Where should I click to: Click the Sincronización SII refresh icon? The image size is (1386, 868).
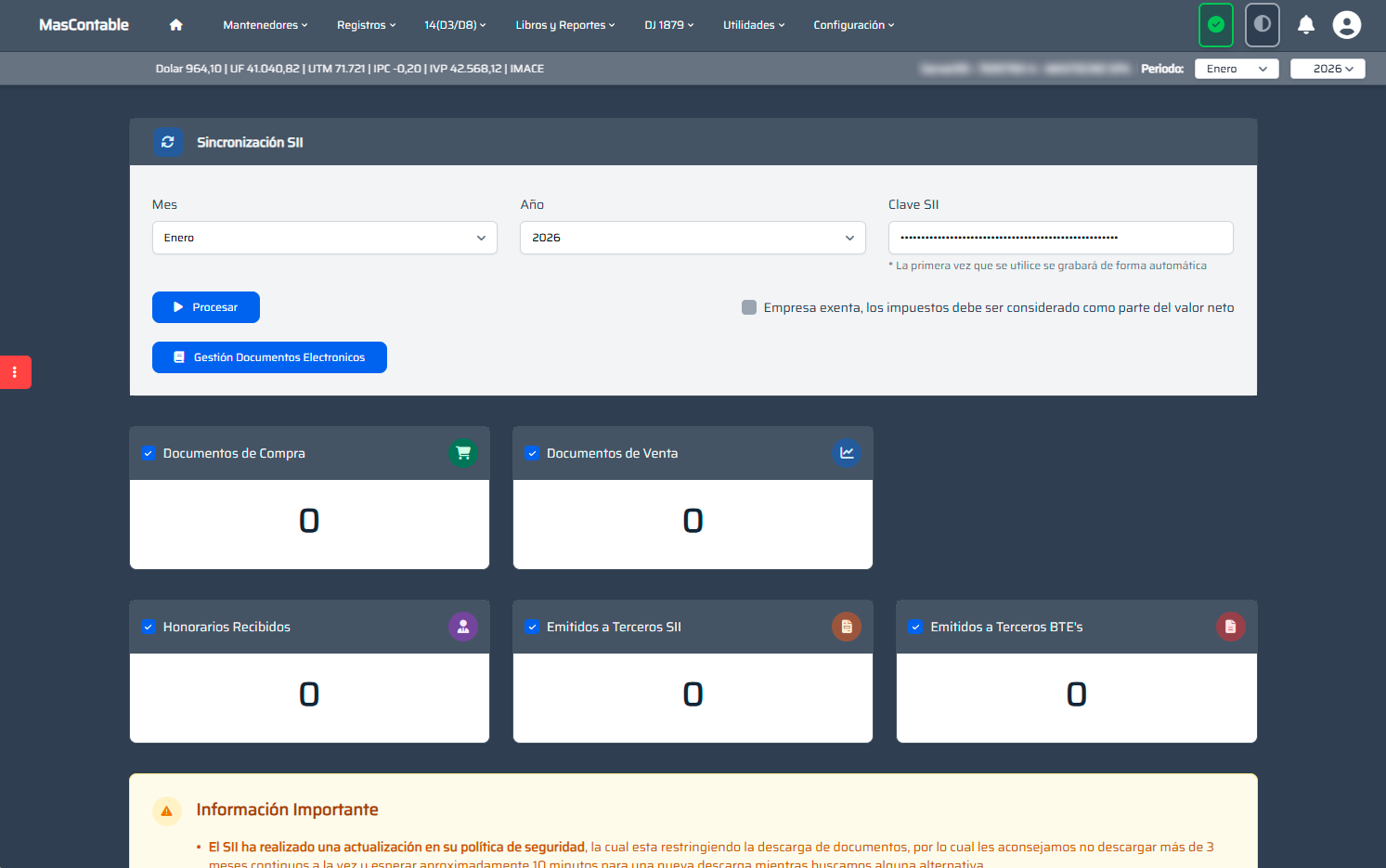pyautogui.click(x=168, y=142)
